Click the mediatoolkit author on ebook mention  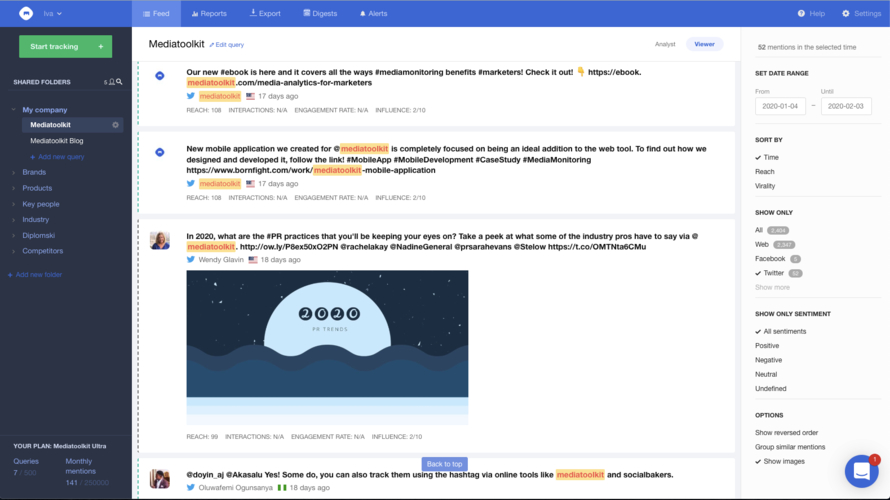(x=220, y=96)
